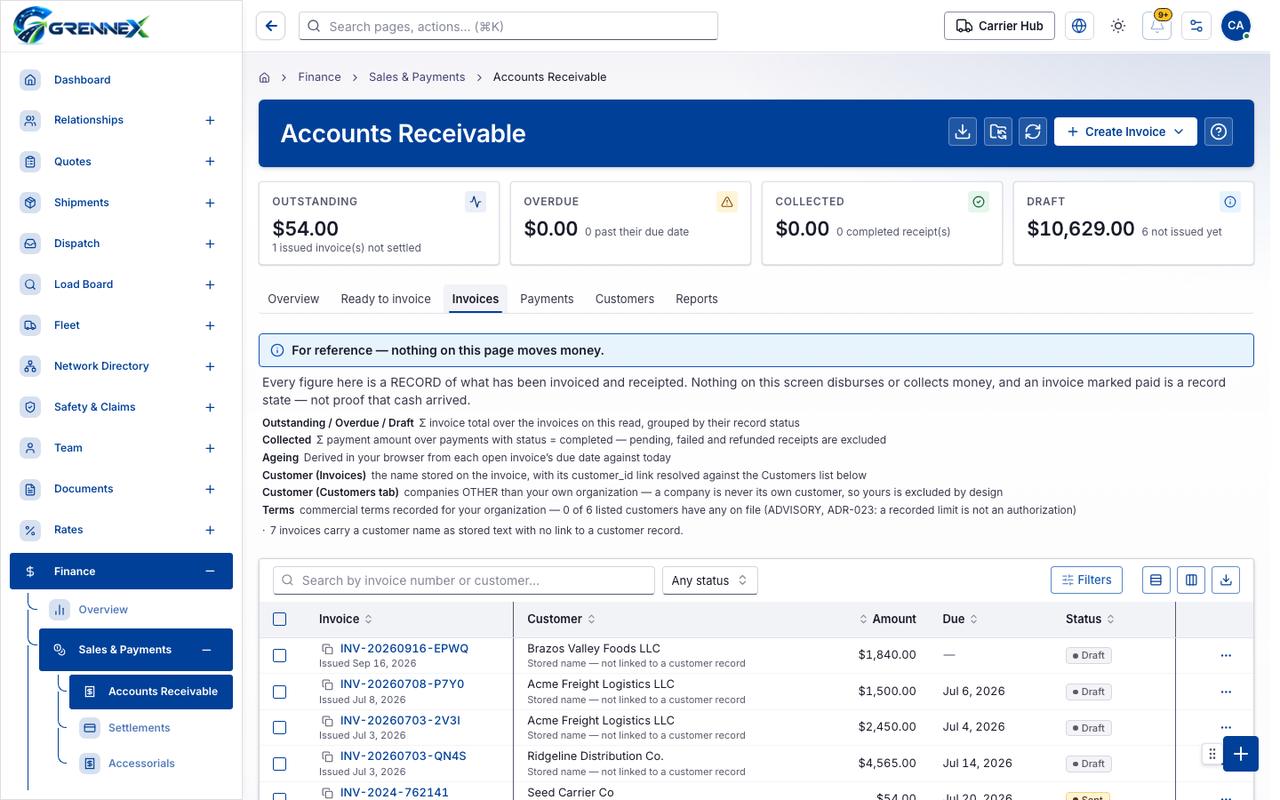Viewport: 1280px width, 800px height.
Task: Open the Filters button
Action: pos(1087,580)
